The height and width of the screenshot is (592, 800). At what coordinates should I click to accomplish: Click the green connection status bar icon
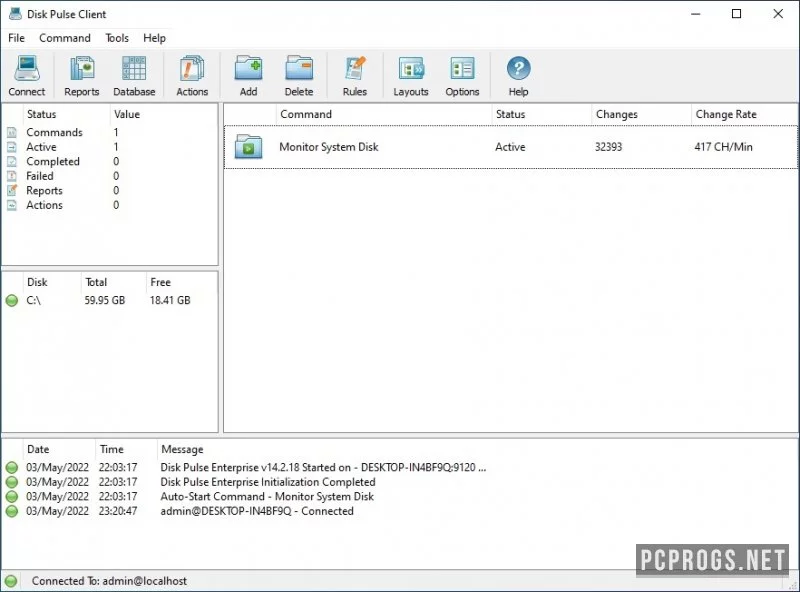point(11,581)
